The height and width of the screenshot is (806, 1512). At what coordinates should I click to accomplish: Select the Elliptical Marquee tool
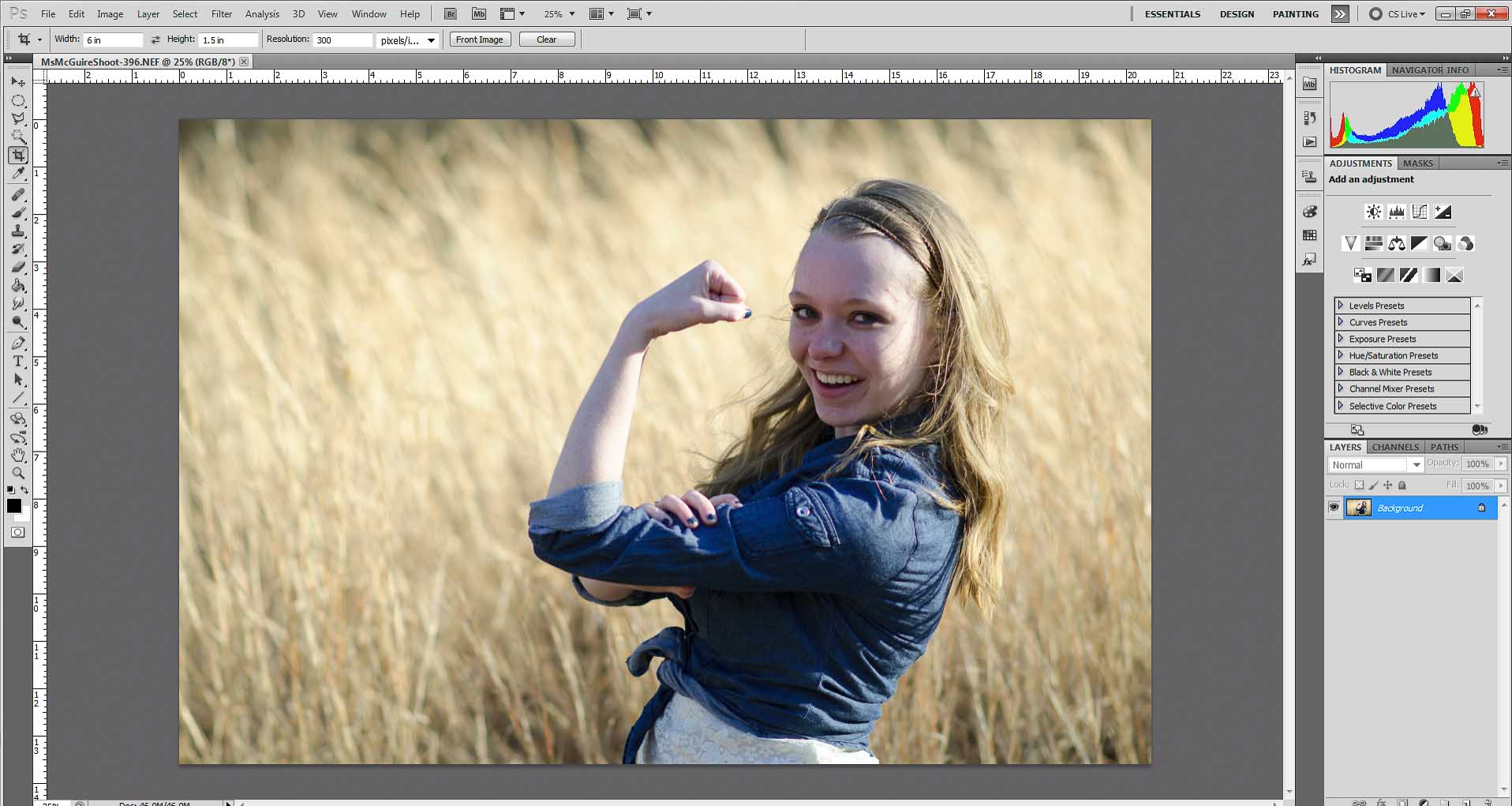tap(18, 101)
